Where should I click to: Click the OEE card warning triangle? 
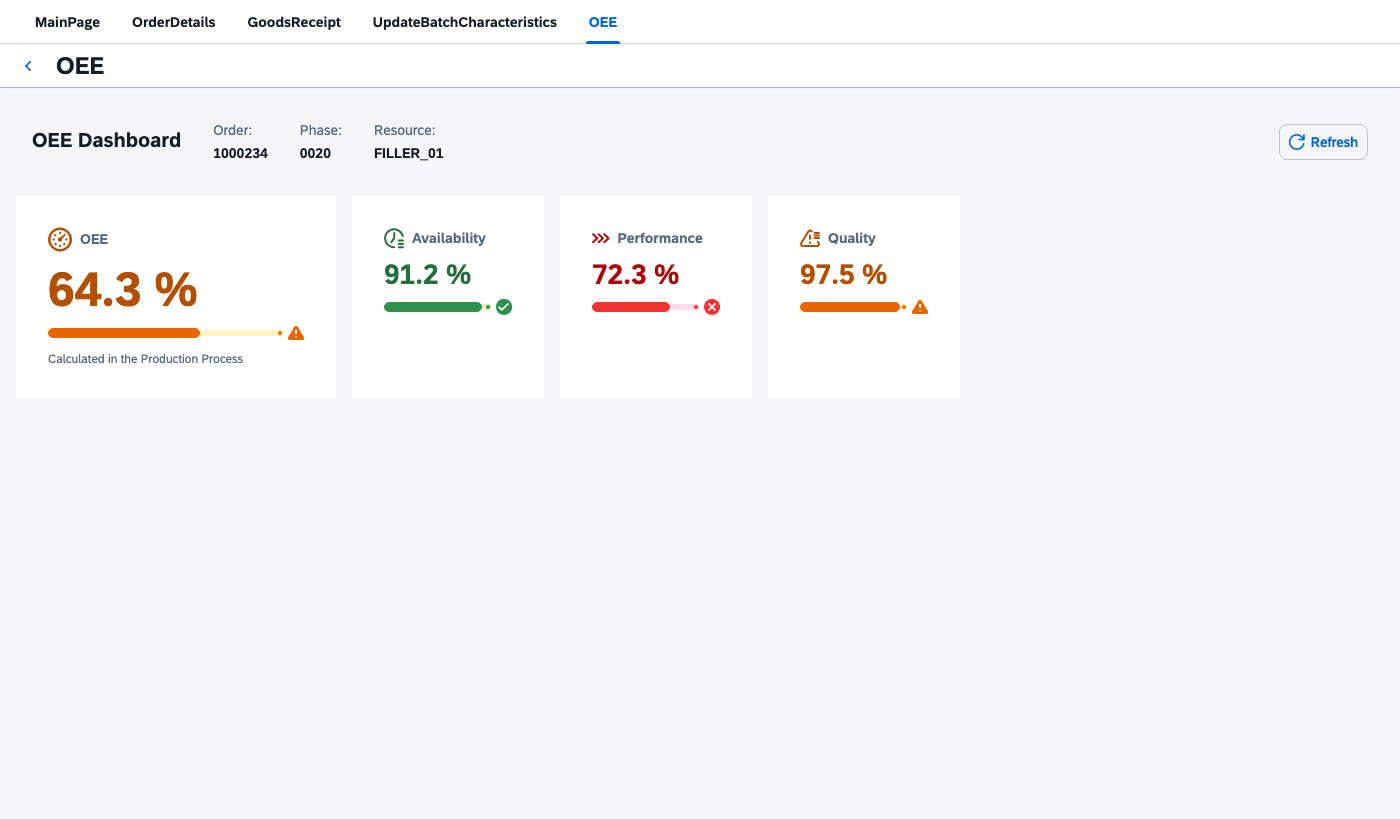tap(296, 333)
